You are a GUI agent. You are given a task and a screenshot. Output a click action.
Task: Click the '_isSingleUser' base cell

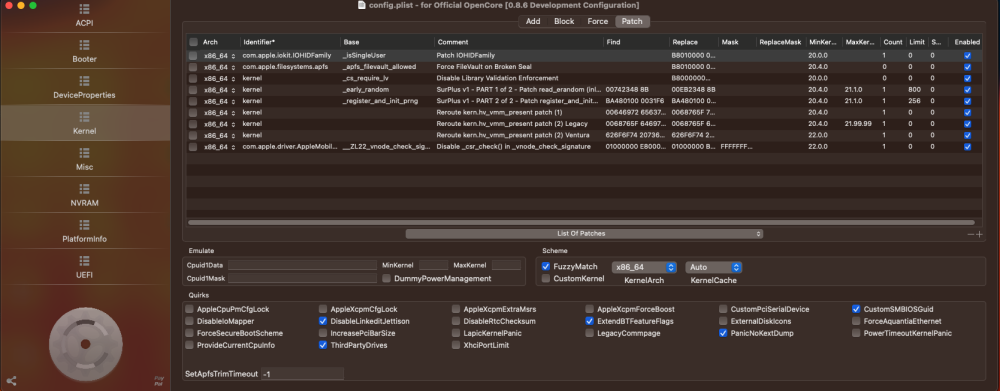click(364, 55)
